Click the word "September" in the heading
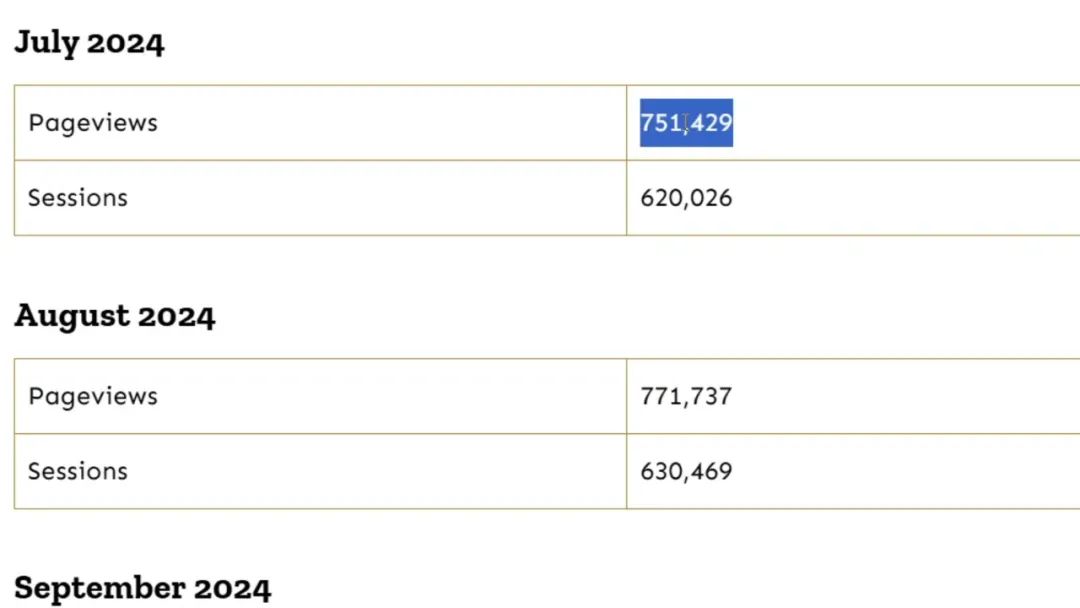 [x=99, y=588]
